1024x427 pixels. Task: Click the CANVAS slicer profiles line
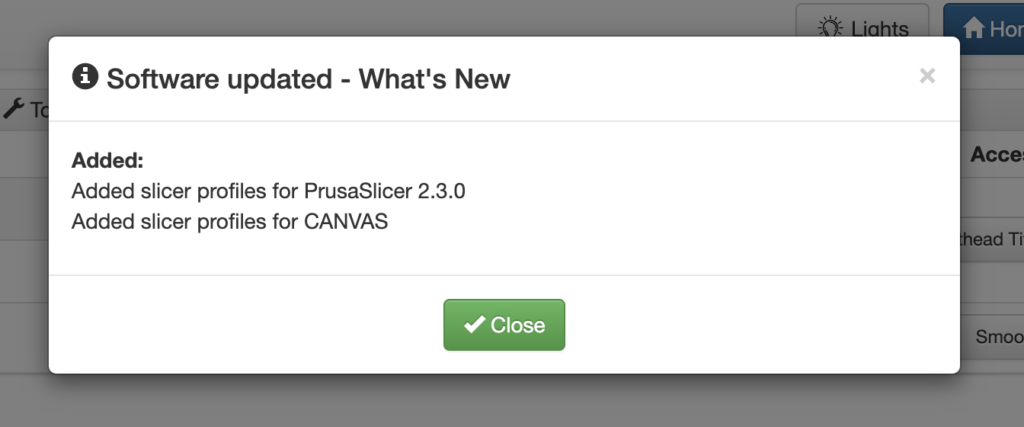click(x=230, y=222)
